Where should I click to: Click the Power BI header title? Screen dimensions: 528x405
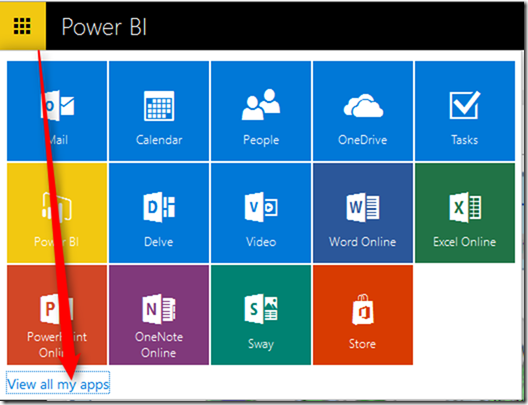[104, 27]
